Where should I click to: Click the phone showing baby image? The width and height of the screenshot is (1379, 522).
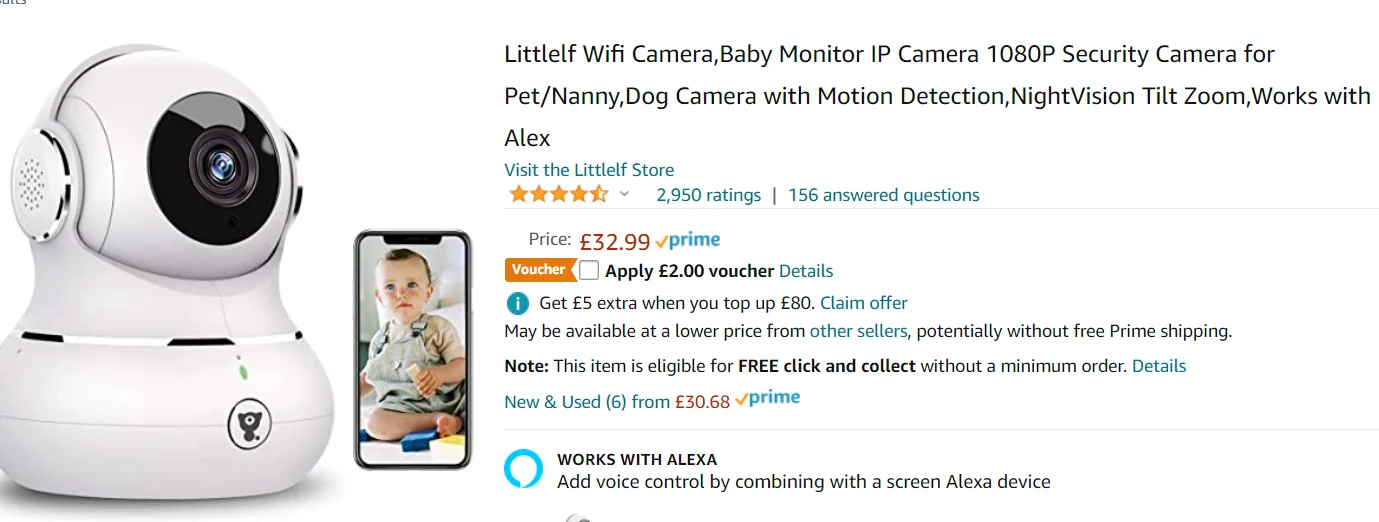(412, 350)
